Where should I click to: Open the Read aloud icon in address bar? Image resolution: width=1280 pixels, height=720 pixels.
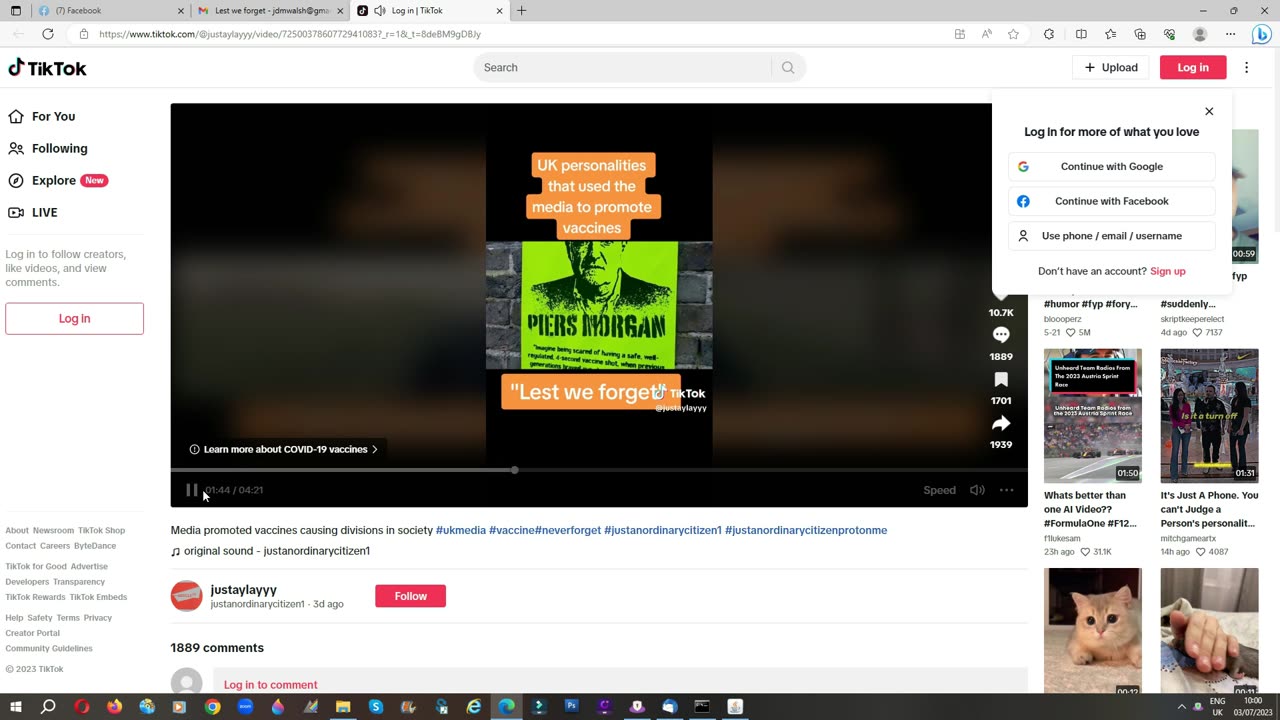[986, 34]
